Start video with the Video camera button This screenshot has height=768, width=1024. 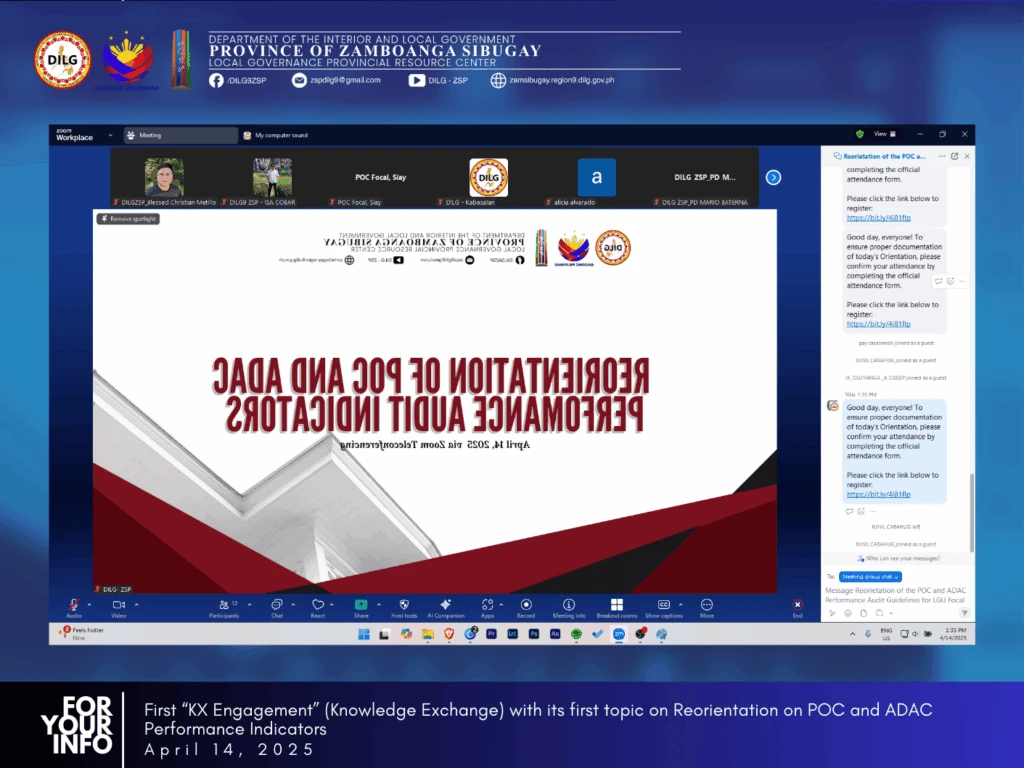click(119, 608)
